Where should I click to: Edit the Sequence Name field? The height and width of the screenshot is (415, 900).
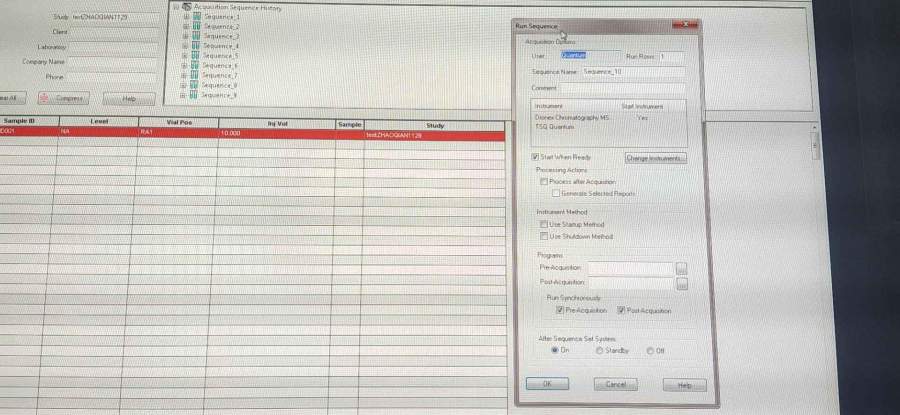point(633,72)
